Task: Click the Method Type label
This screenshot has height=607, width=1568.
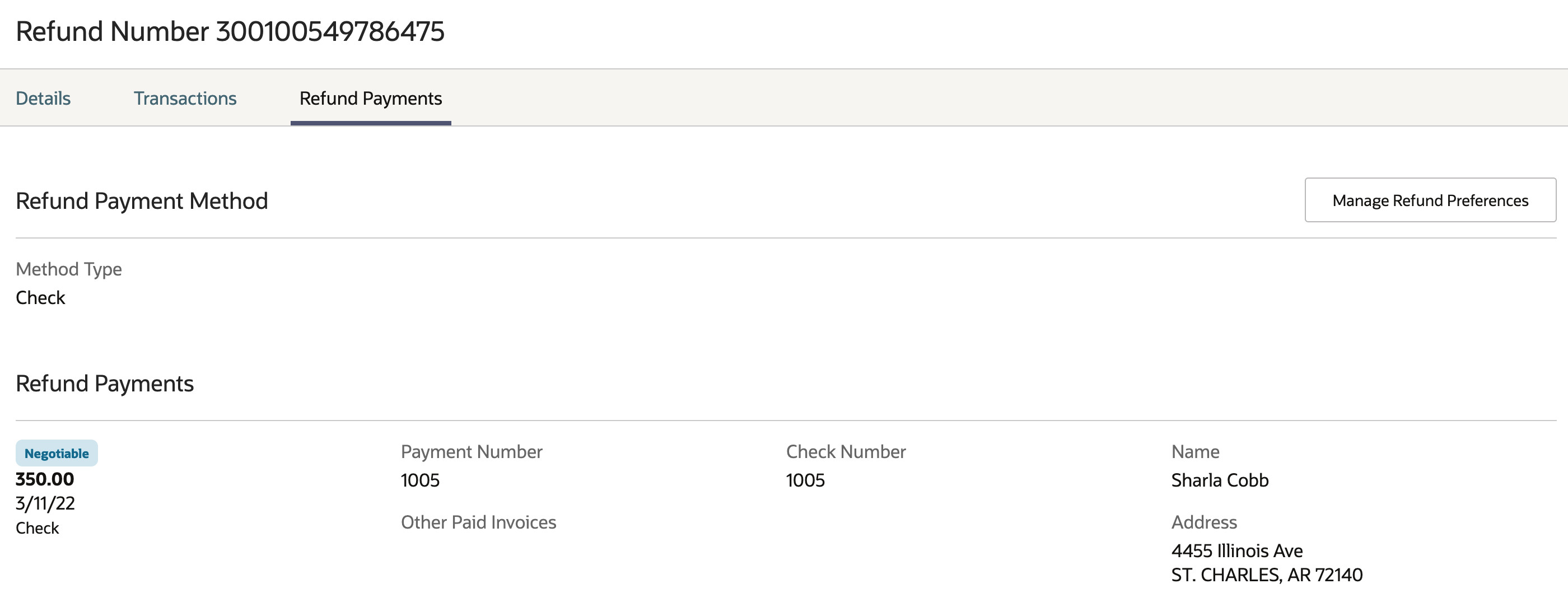Action: [69, 269]
